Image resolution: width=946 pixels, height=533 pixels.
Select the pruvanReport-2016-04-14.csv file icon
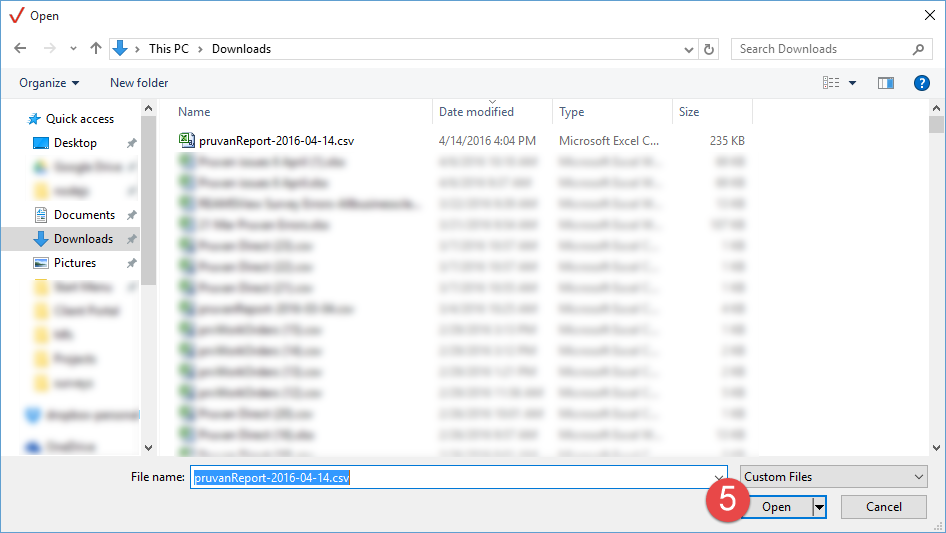click(x=187, y=140)
